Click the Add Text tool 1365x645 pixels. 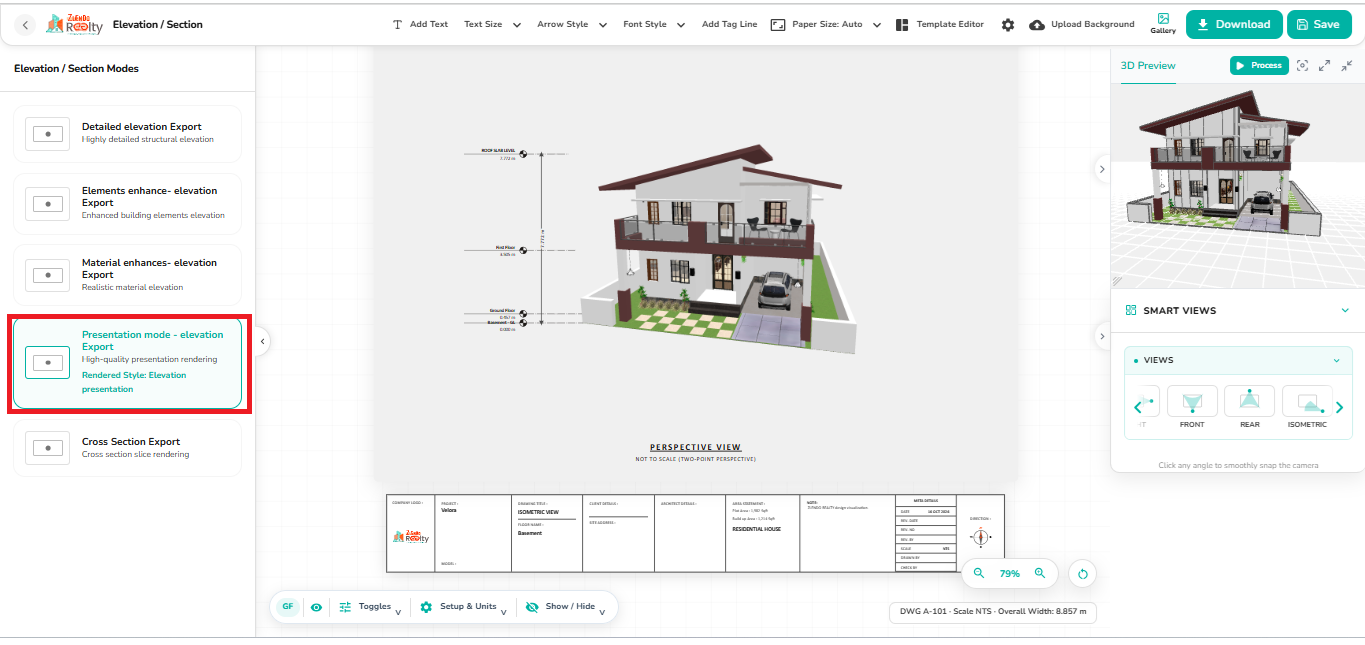[420, 24]
